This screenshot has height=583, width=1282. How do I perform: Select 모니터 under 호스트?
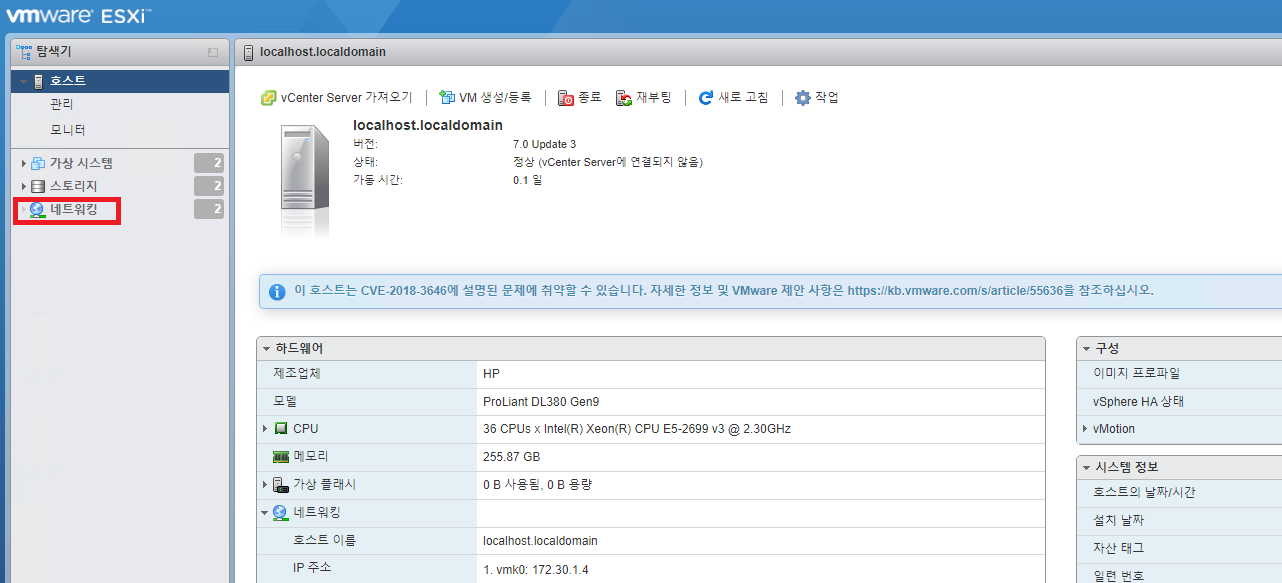coord(68,130)
